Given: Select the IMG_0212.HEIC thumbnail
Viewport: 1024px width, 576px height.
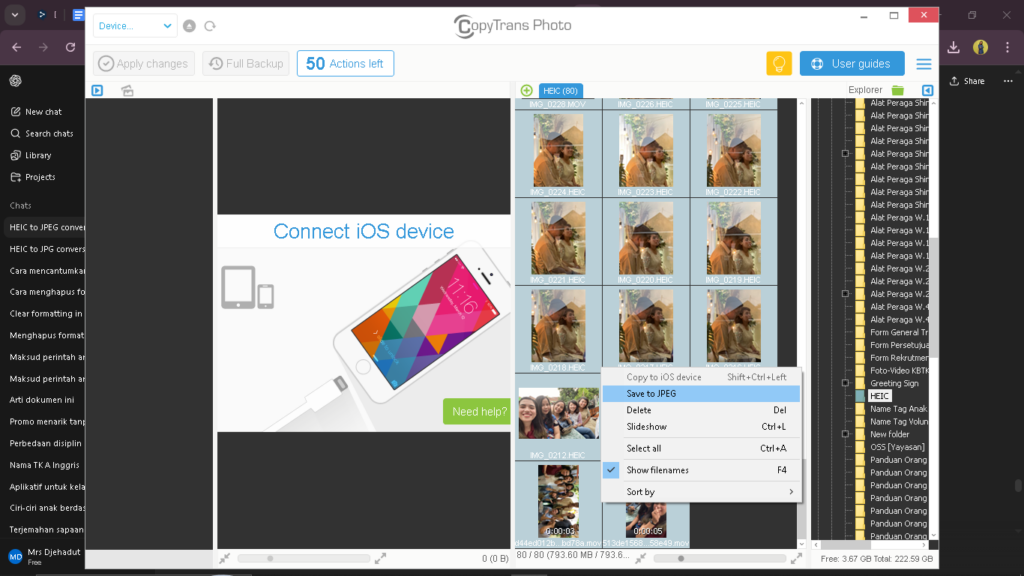Looking at the screenshot, I should pyautogui.click(x=557, y=413).
